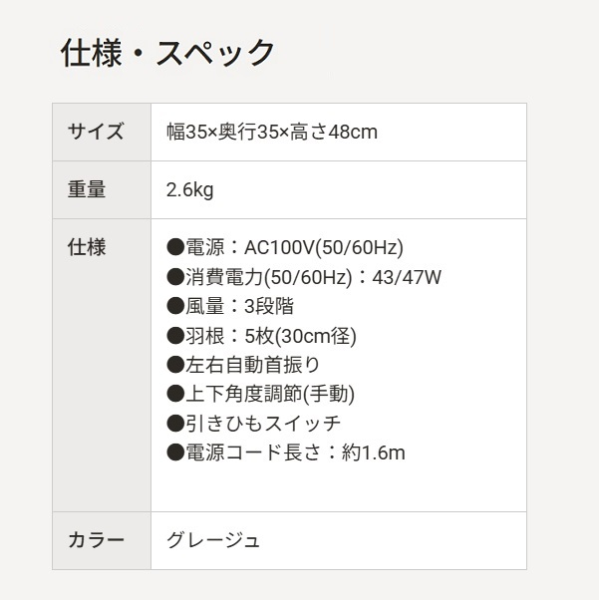Click the bullet before 左右自動首振り
The width and height of the screenshot is (599, 600).
click(x=176, y=365)
